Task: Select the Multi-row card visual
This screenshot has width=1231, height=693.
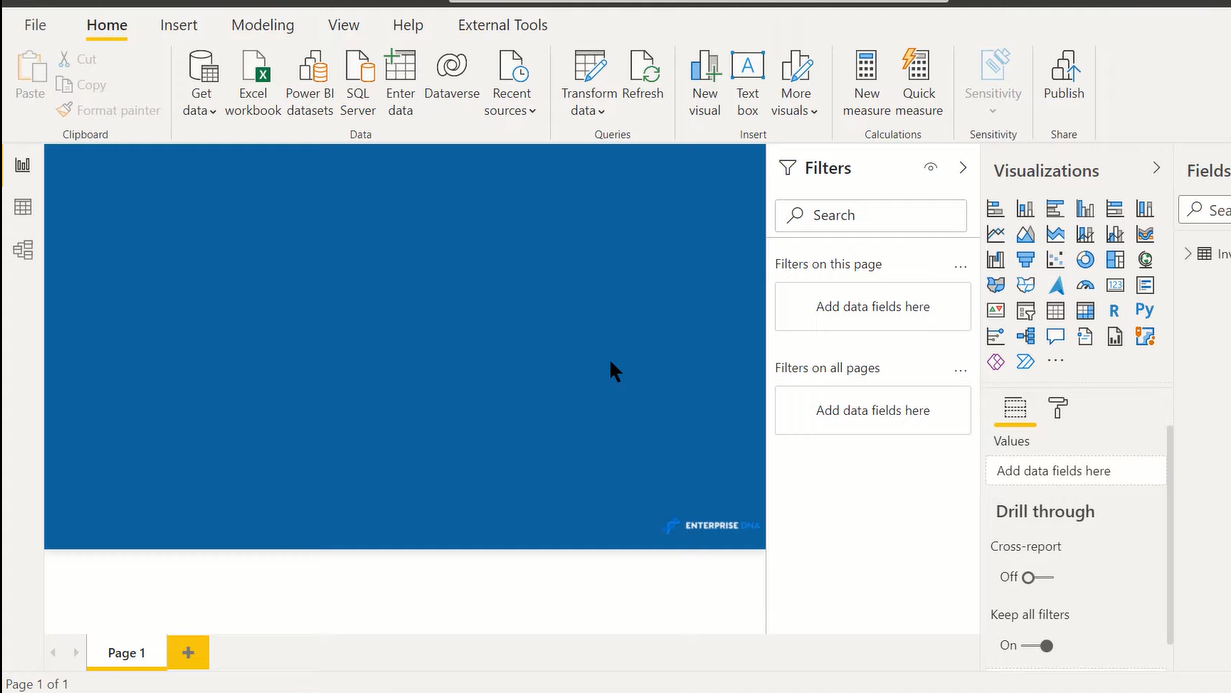Action: click(x=1145, y=285)
